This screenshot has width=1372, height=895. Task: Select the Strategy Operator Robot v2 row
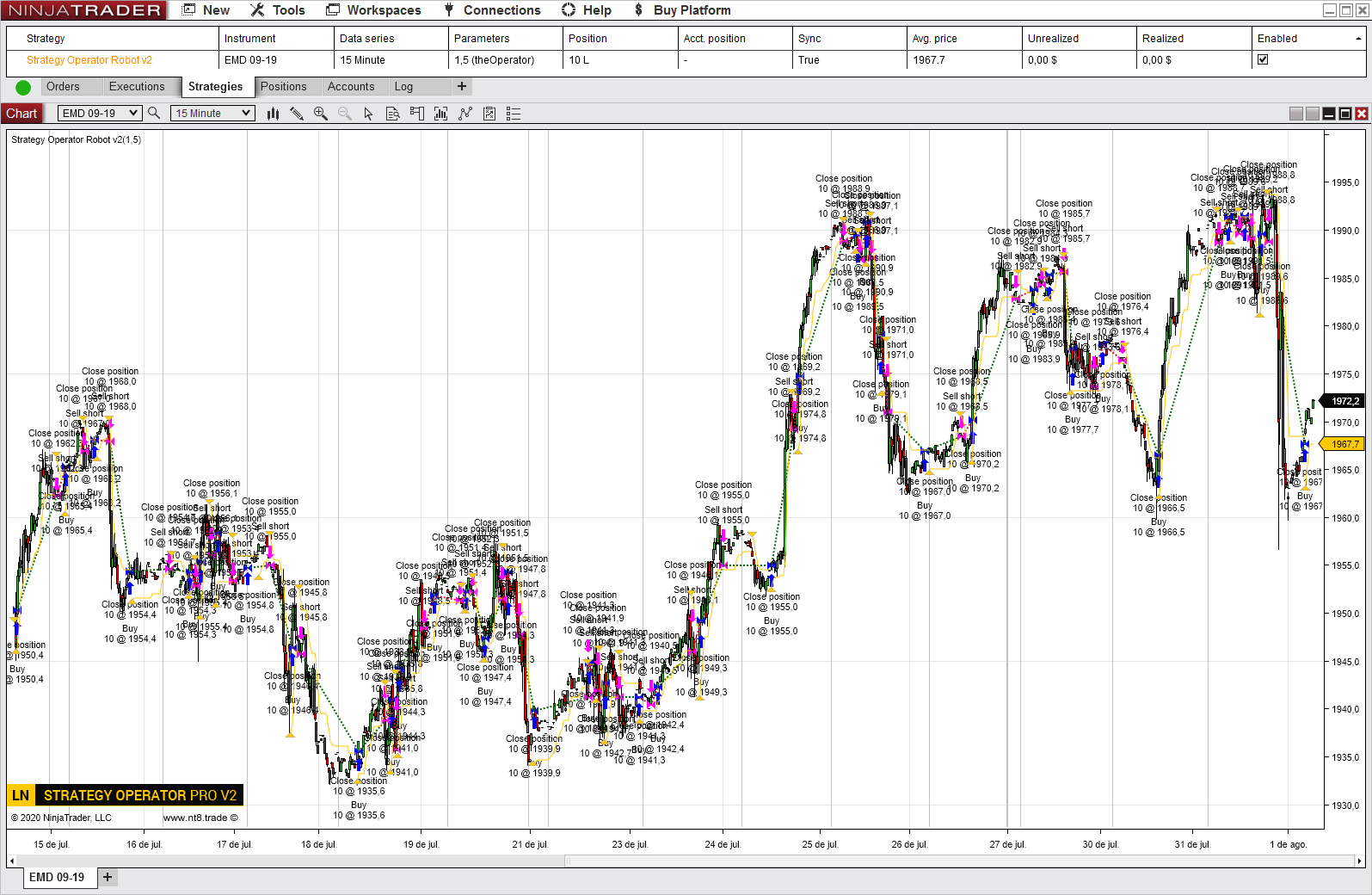(x=686, y=60)
